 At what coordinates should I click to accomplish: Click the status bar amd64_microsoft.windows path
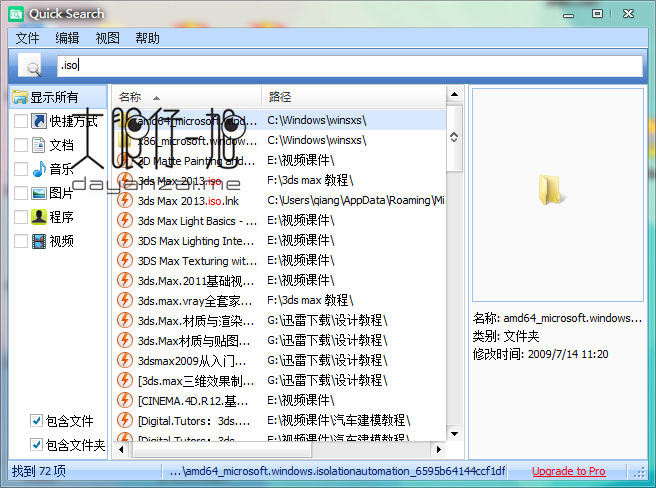click(x=337, y=471)
